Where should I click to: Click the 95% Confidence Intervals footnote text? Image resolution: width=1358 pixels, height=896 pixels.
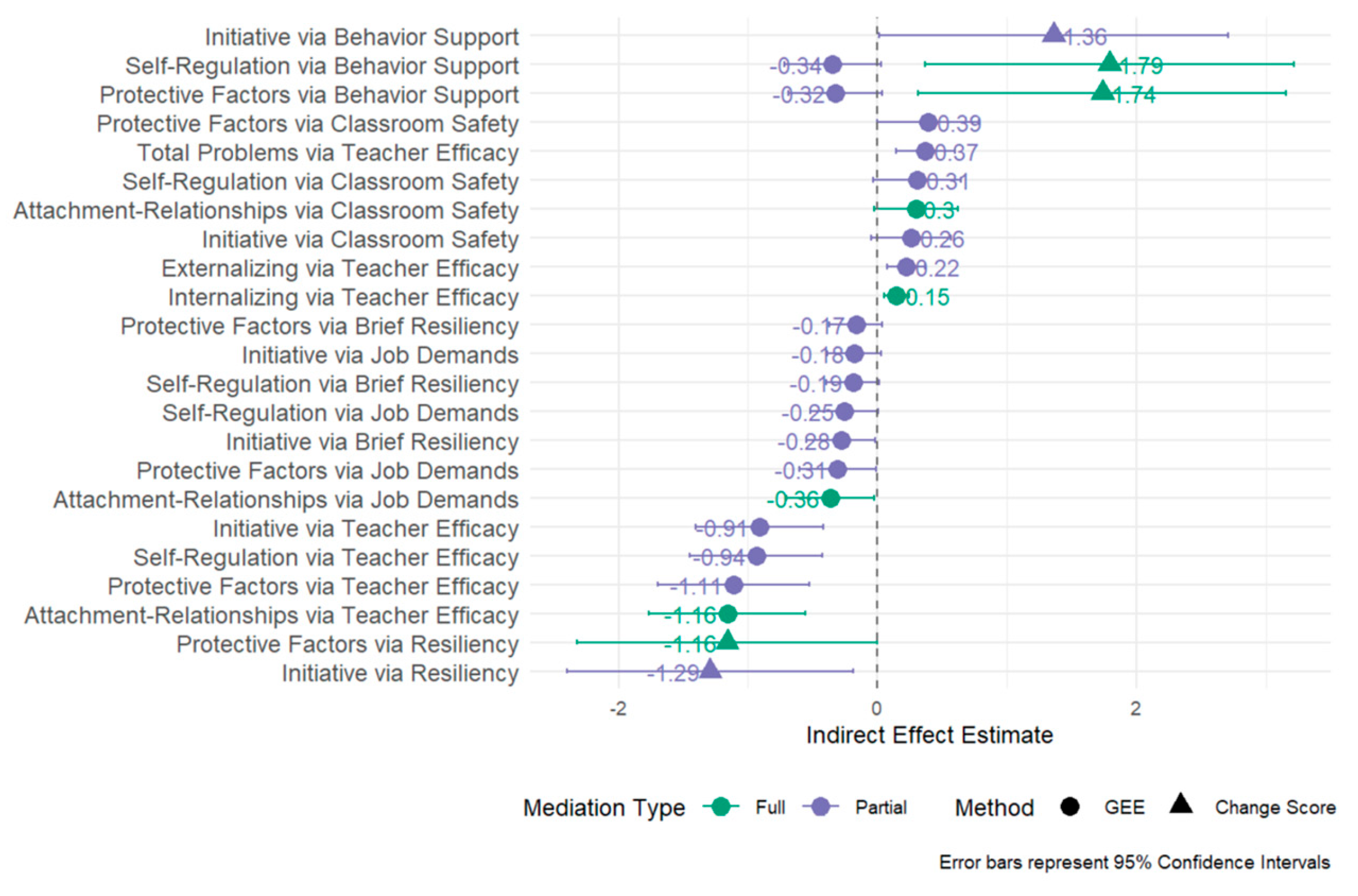tap(1134, 862)
